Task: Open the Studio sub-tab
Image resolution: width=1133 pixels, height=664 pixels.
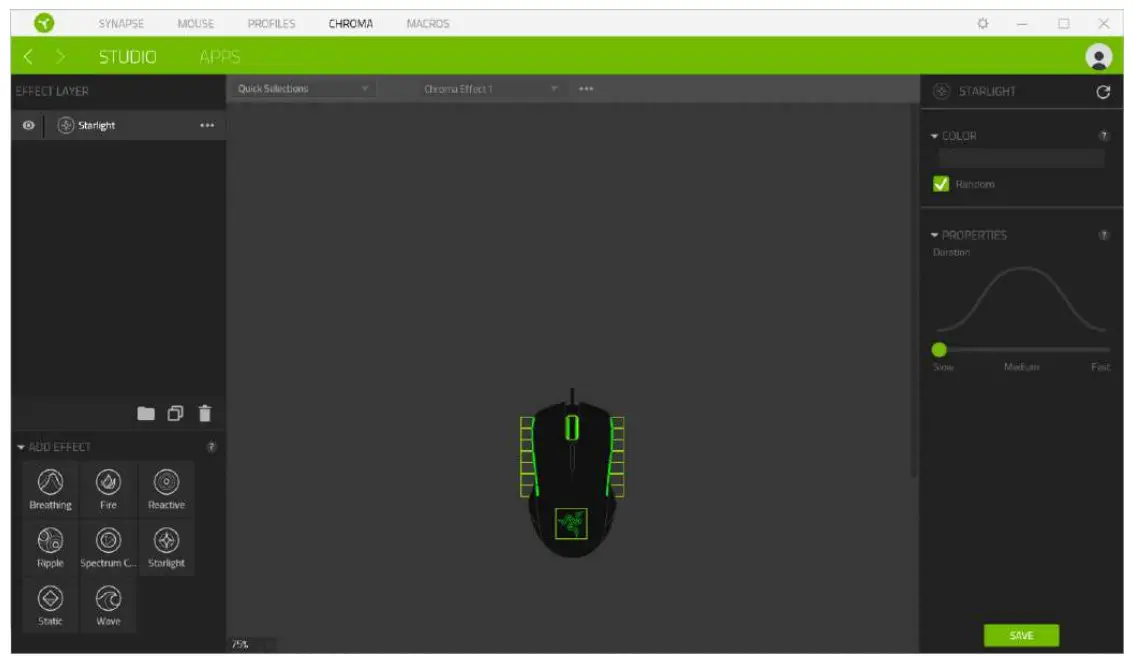Action: [x=127, y=57]
